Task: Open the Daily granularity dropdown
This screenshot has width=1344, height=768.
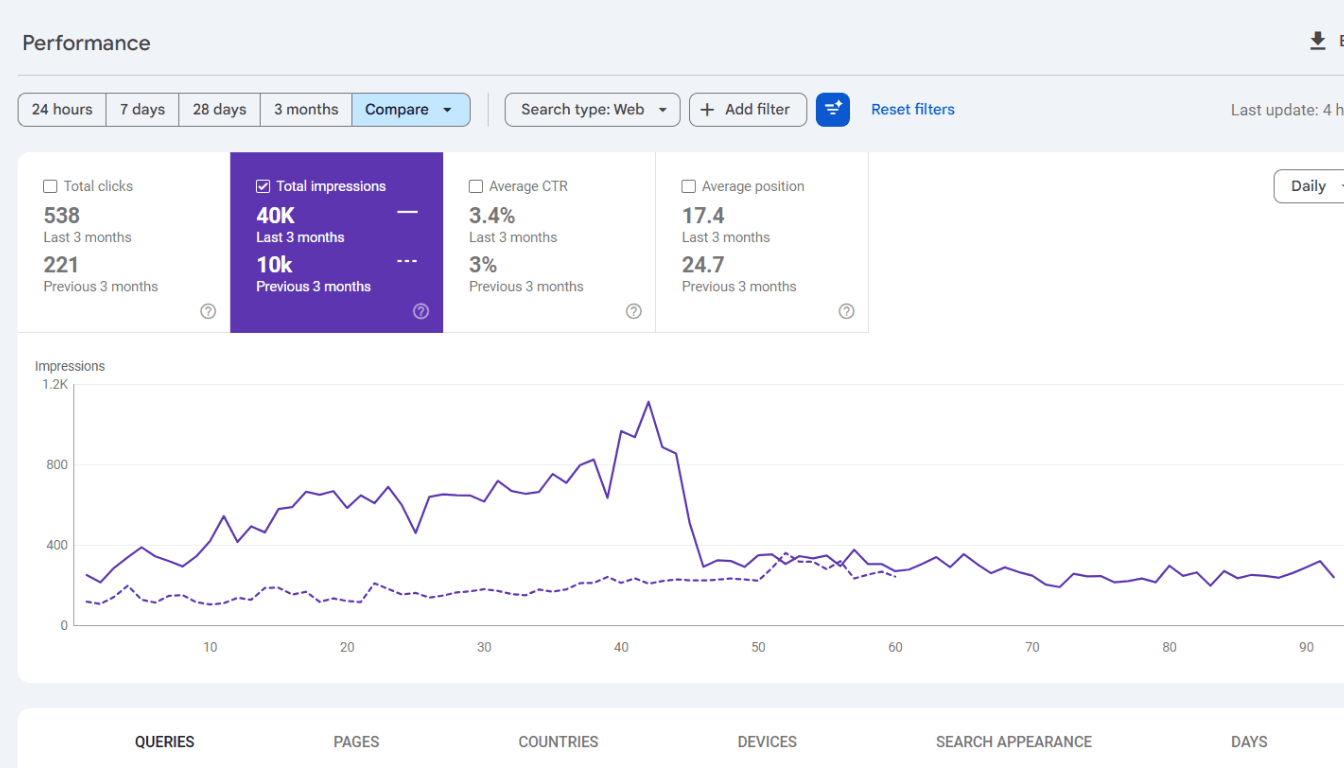Action: [1310, 186]
